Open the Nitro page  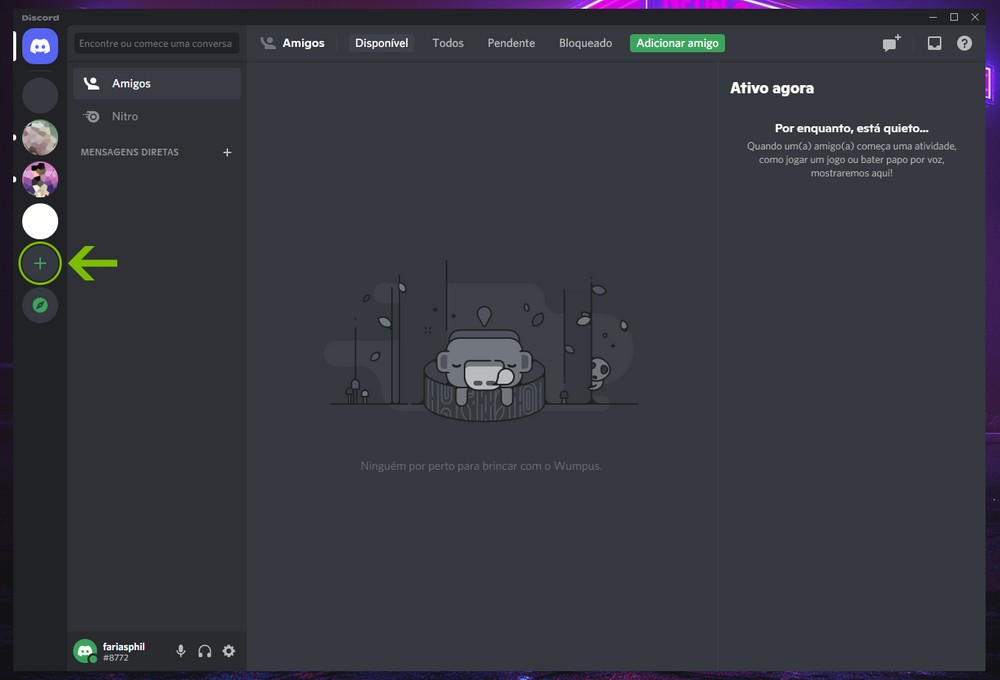tap(125, 116)
